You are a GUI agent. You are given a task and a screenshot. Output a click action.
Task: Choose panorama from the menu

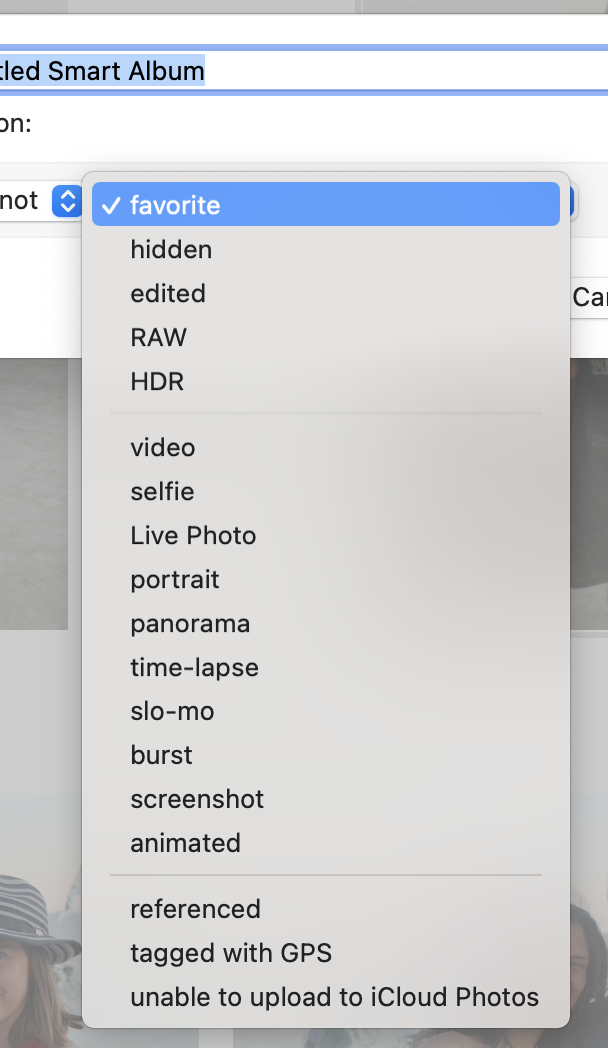pyautogui.click(x=190, y=623)
